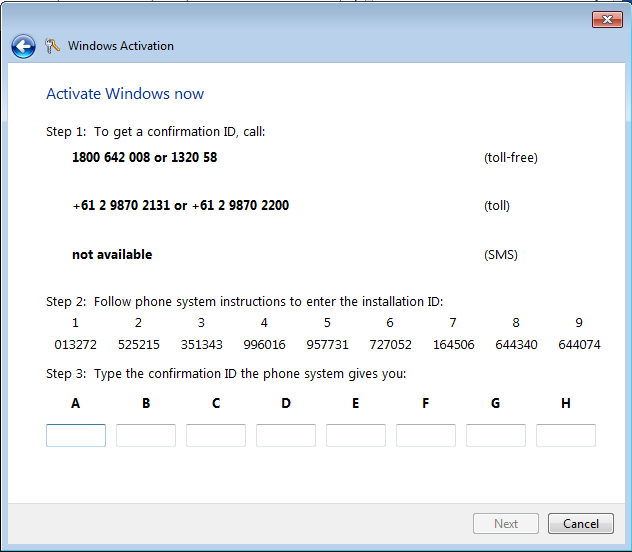Click the 'Windows Activation' title text
Viewport: 632px width, 552px height.
click(121, 46)
